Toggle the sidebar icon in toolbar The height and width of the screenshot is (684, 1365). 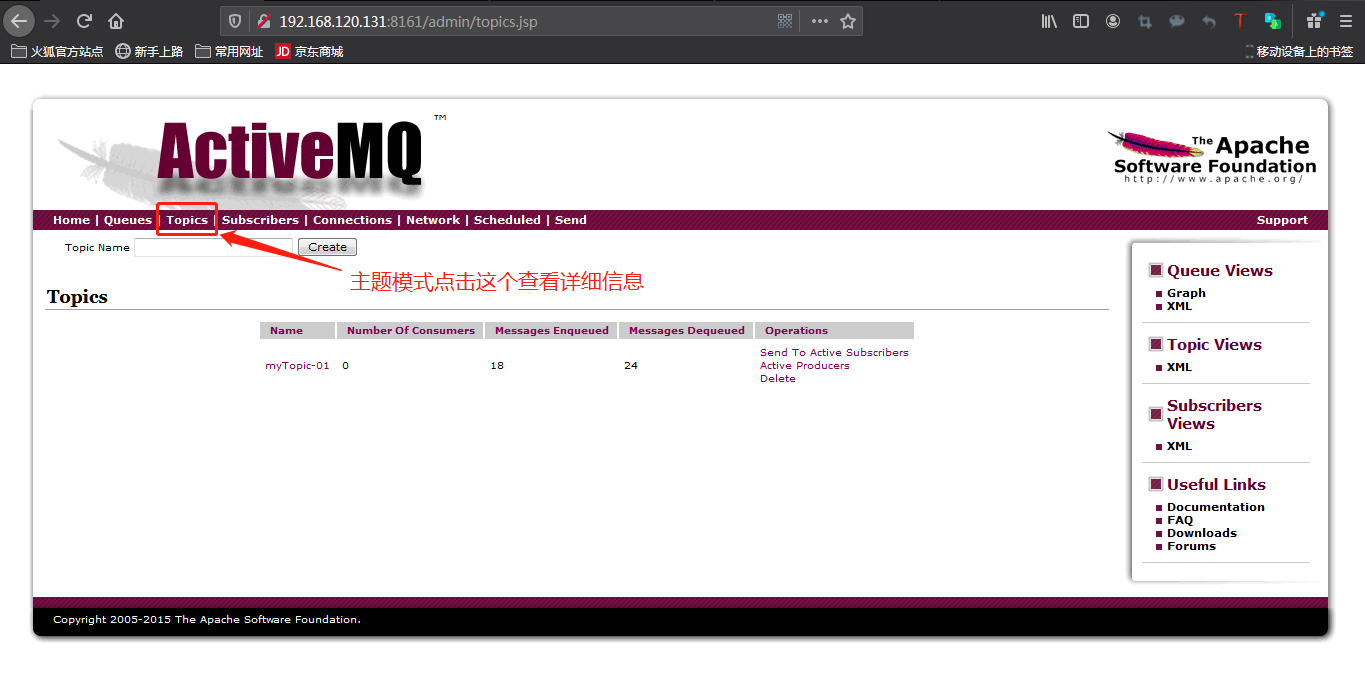[1081, 21]
